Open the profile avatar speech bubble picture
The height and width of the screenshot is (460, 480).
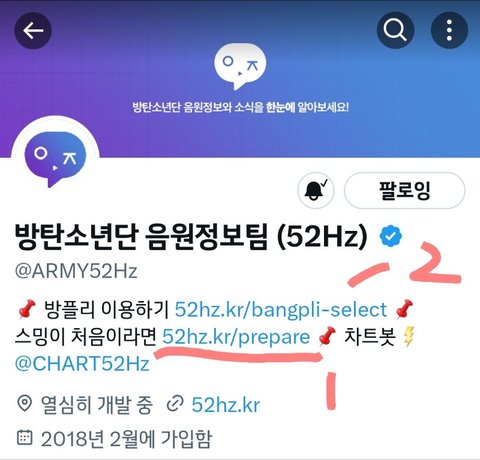click(55, 159)
